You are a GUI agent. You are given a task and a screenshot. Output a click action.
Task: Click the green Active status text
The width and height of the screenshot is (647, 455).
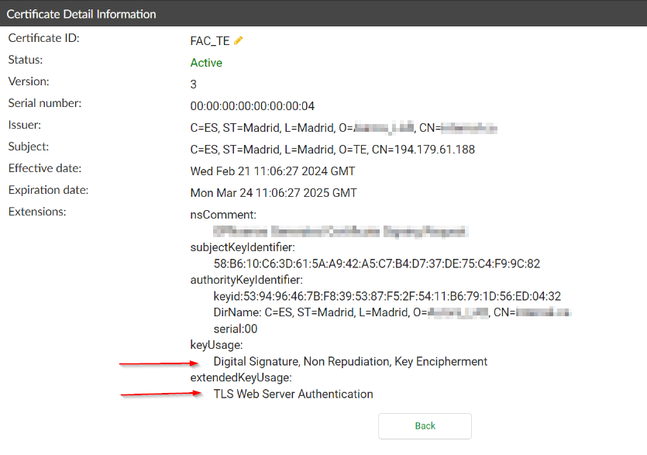click(x=206, y=62)
